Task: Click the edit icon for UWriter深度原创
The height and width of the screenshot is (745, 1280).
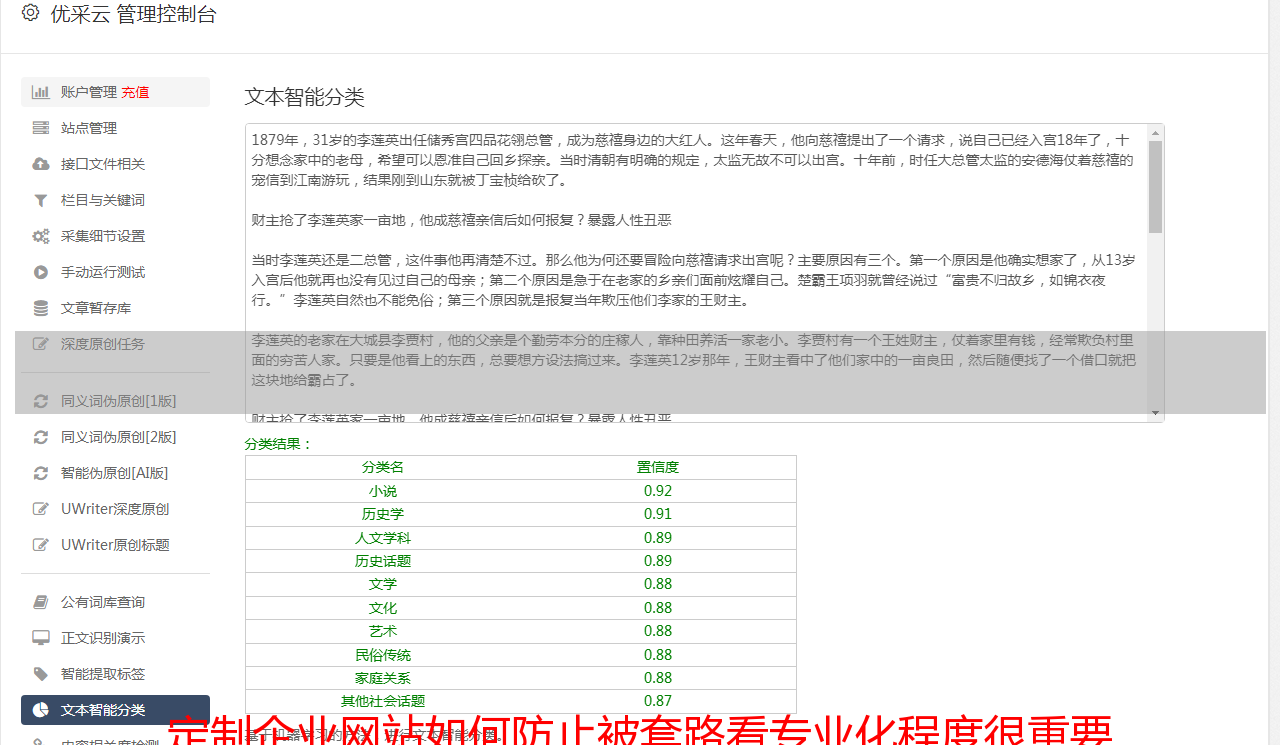Action: (41, 509)
